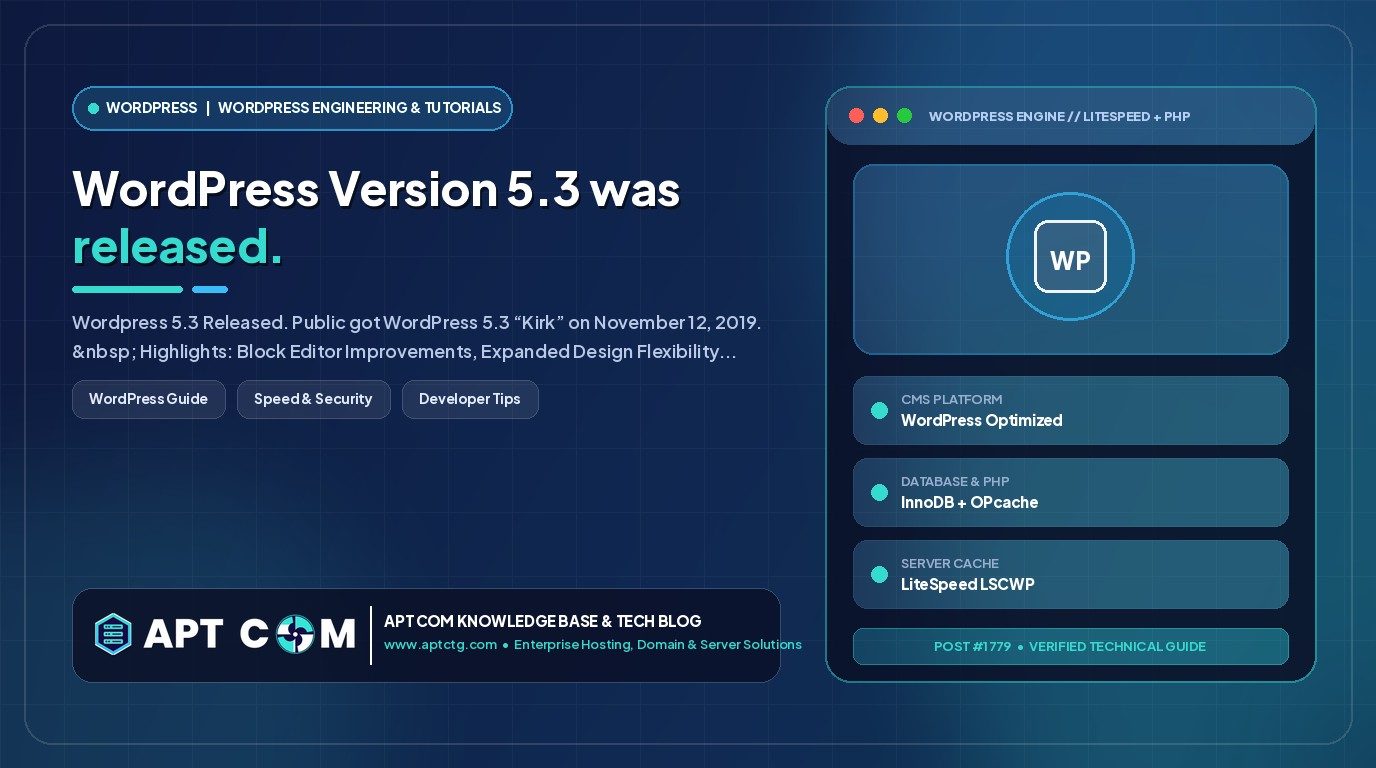Click "APT COM KNOWLEDGE BASE & TECH BLOG" text

(543, 621)
